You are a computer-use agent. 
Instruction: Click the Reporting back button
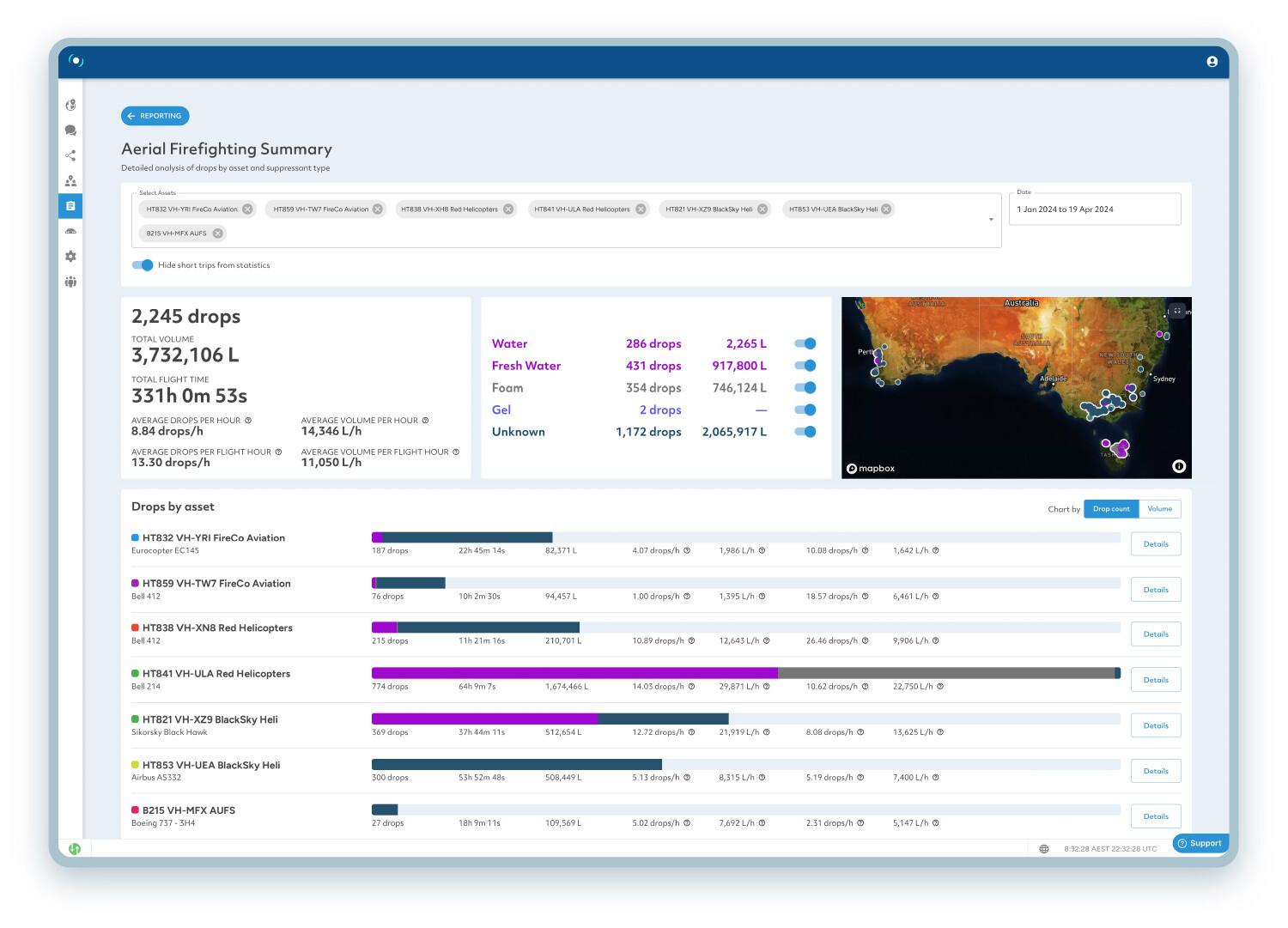[155, 116]
